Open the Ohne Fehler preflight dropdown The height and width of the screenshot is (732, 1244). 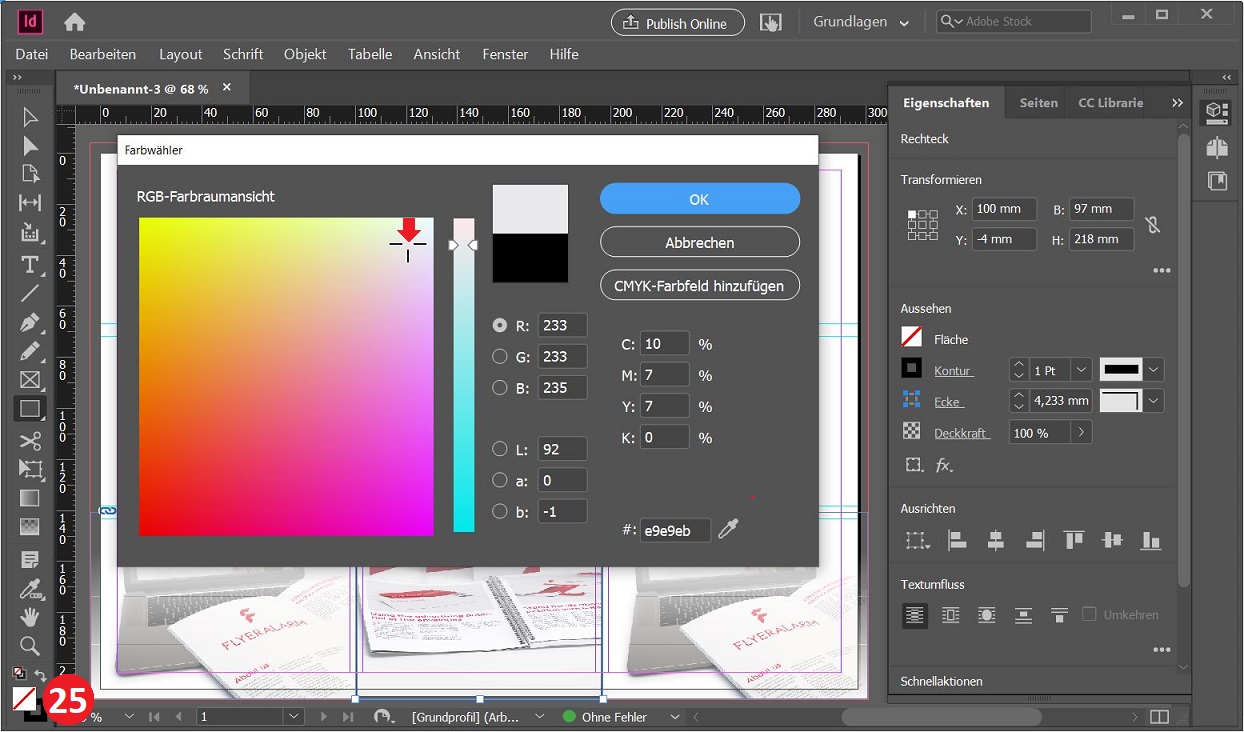tap(674, 717)
